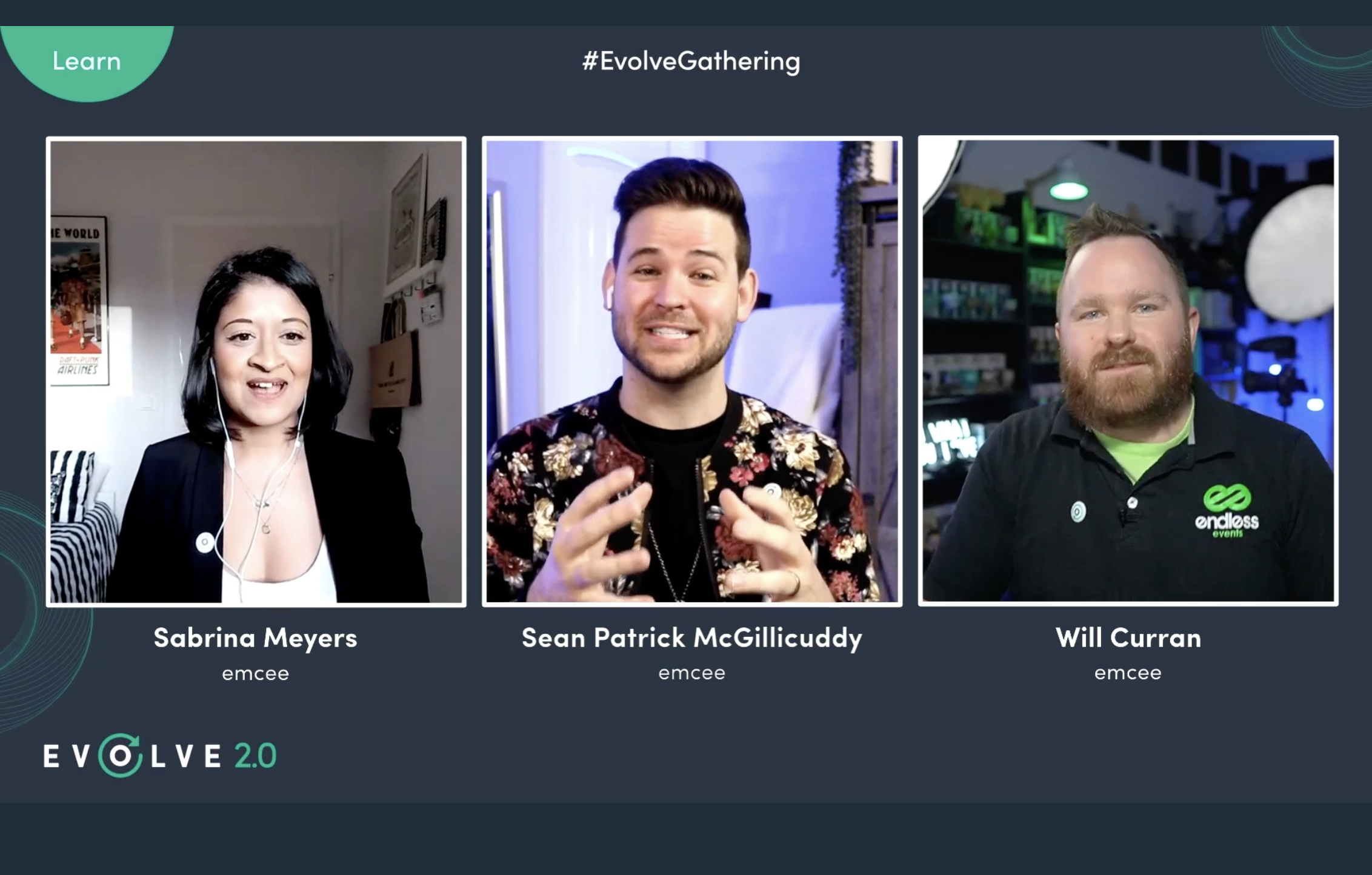Image resolution: width=1372 pixels, height=875 pixels.
Task: Click the Will Curran name caption
Action: coord(1128,638)
